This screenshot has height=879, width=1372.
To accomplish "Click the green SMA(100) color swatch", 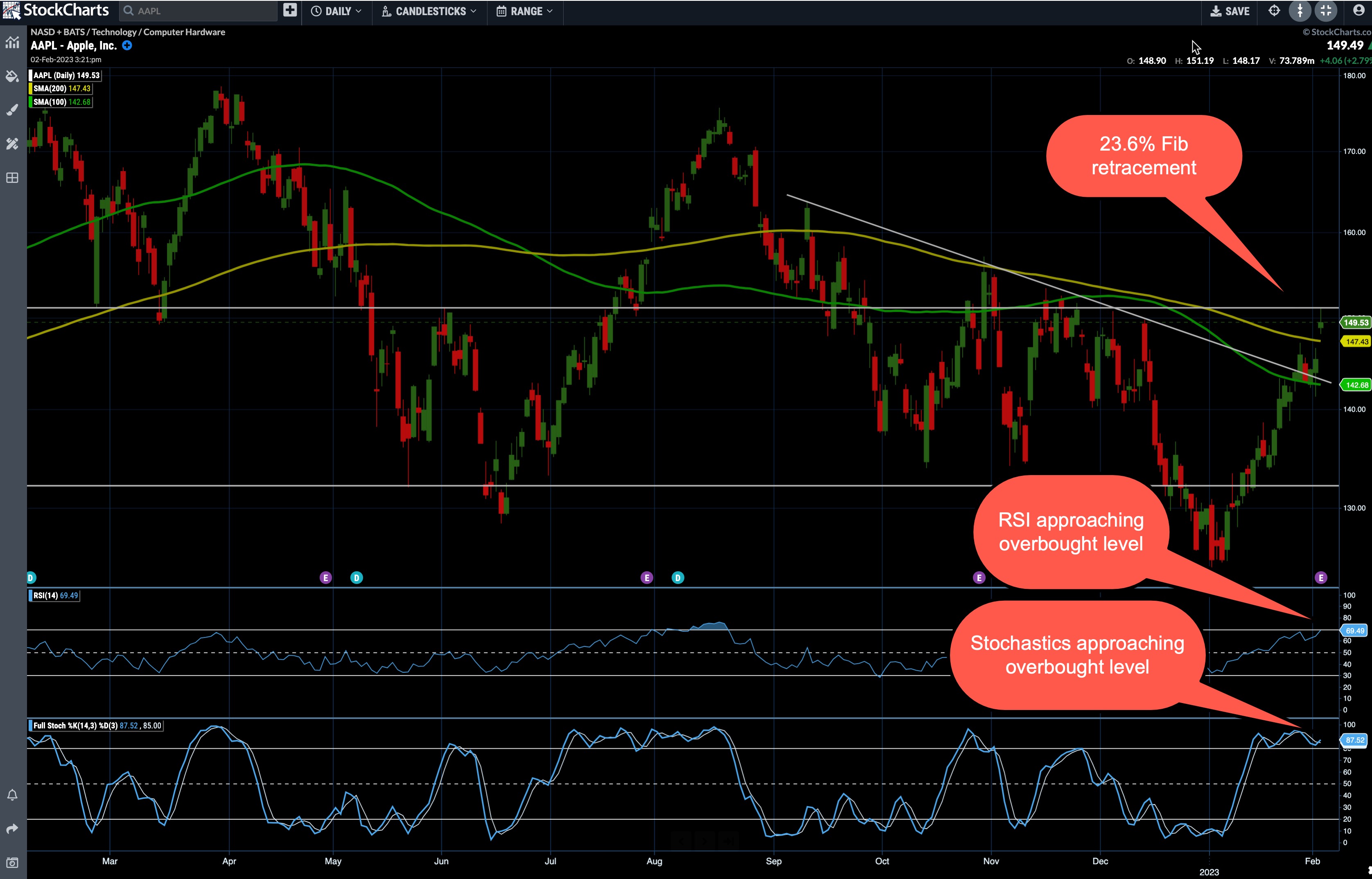I will pos(30,102).
